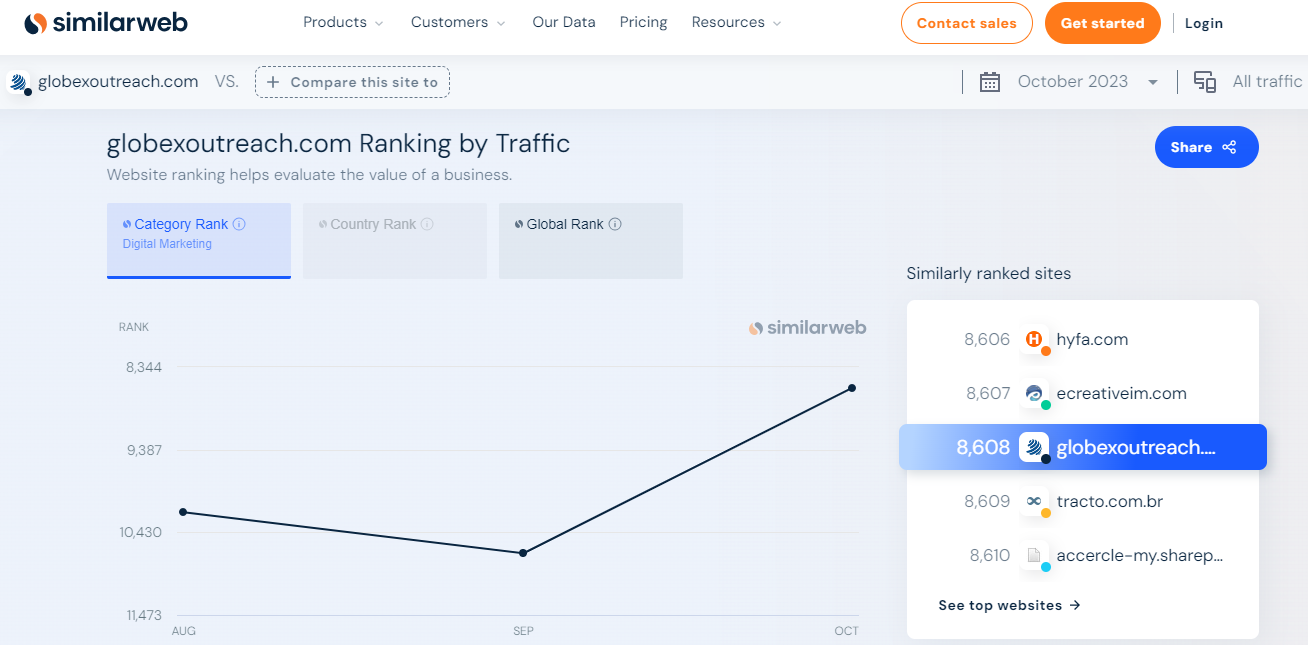
Task: Click the ecreativeim.com site icon
Action: (x=1035, y=394)
